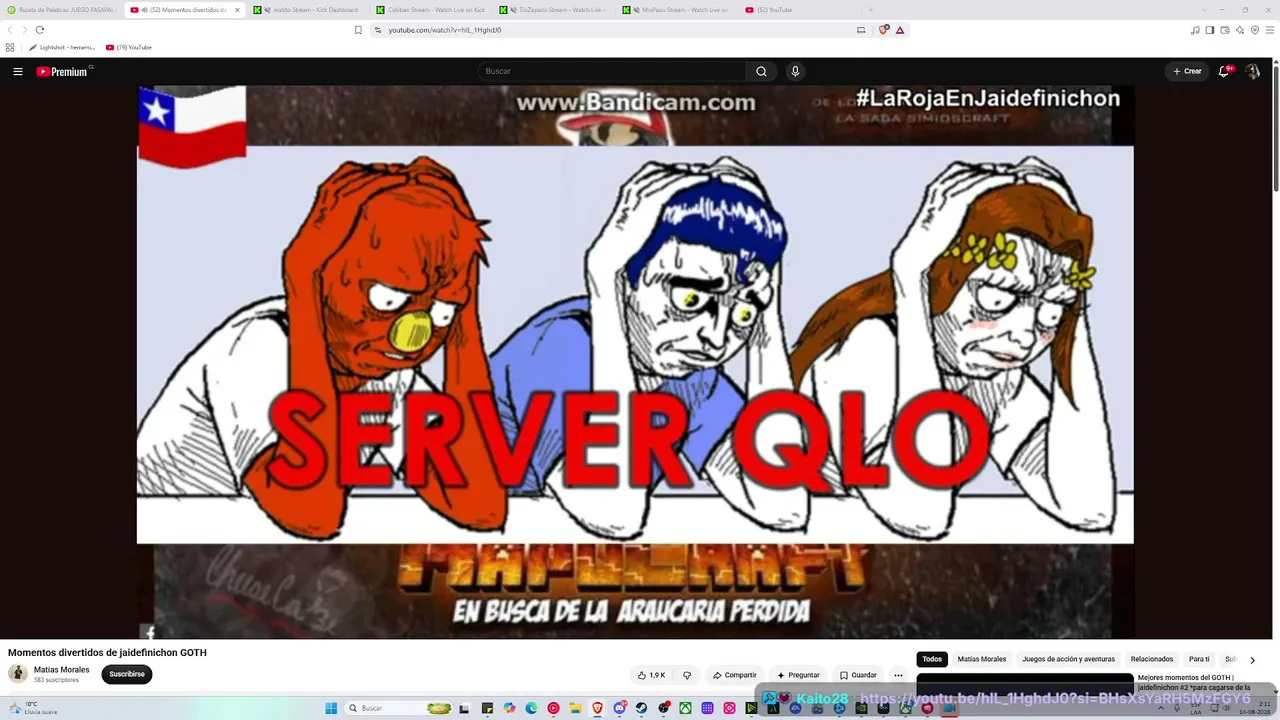
Task: Open Matias Morales channel avatar
Action: coord(17,674)
